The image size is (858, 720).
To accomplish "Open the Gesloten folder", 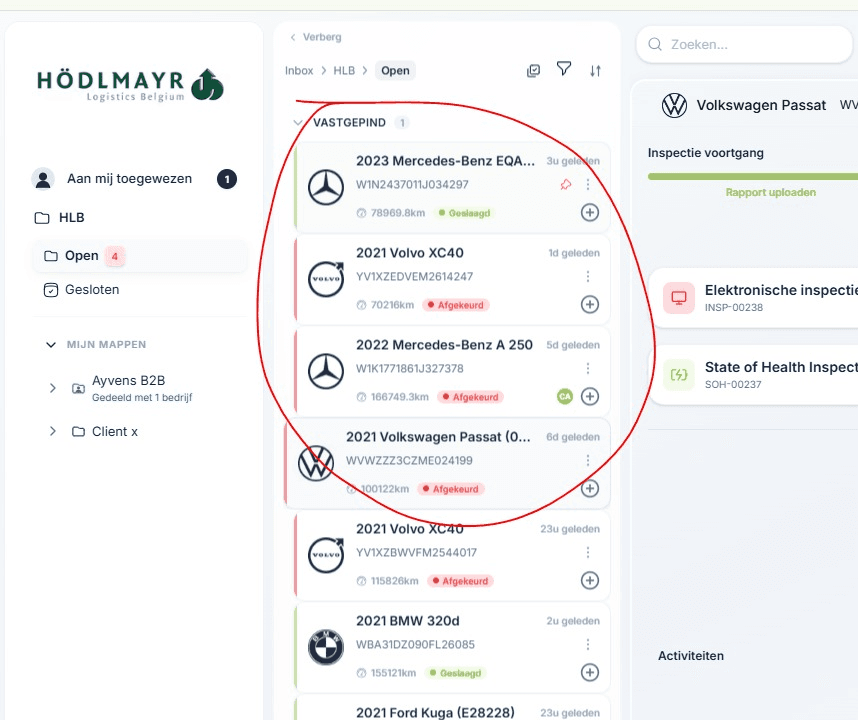I will pos(92,290).
